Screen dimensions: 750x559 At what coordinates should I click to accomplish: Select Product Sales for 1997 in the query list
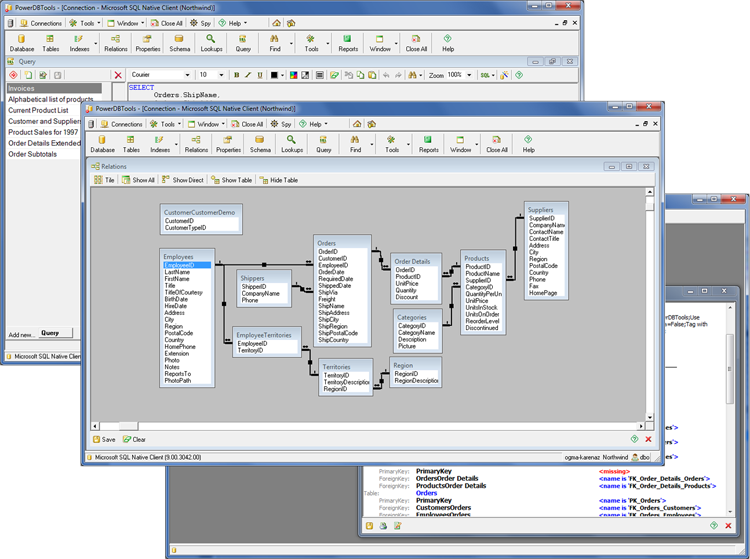43,132
